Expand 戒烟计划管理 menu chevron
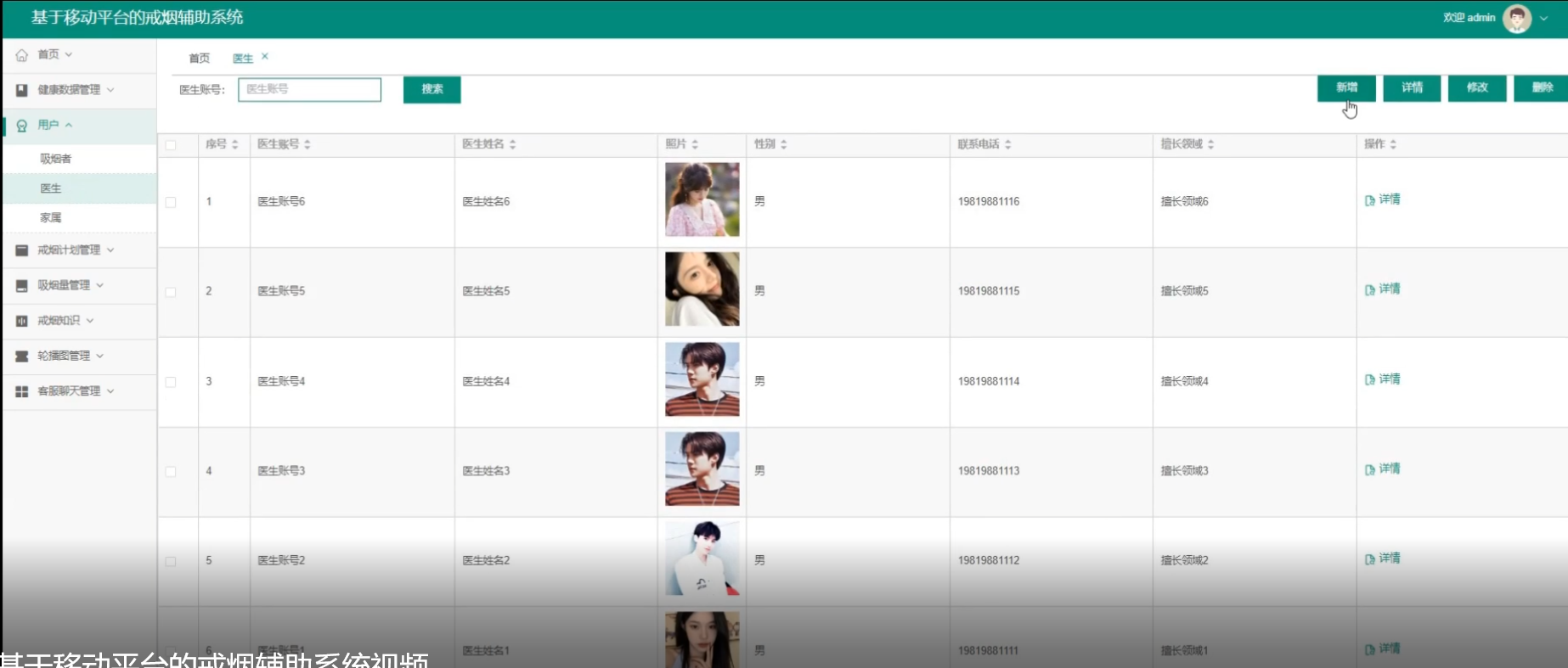1568x668 pixels. [x=110, y=250]
